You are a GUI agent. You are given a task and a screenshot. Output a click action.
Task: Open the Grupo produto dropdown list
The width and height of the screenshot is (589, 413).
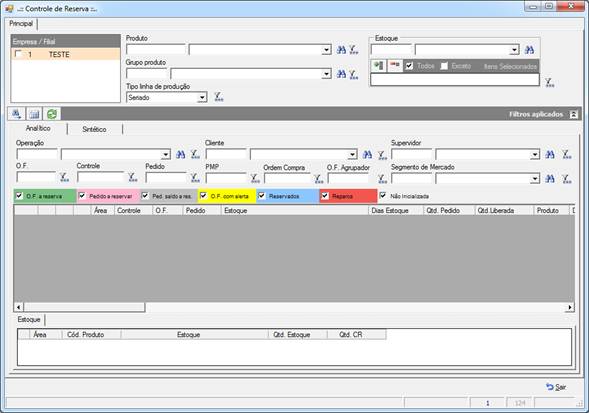326,74
